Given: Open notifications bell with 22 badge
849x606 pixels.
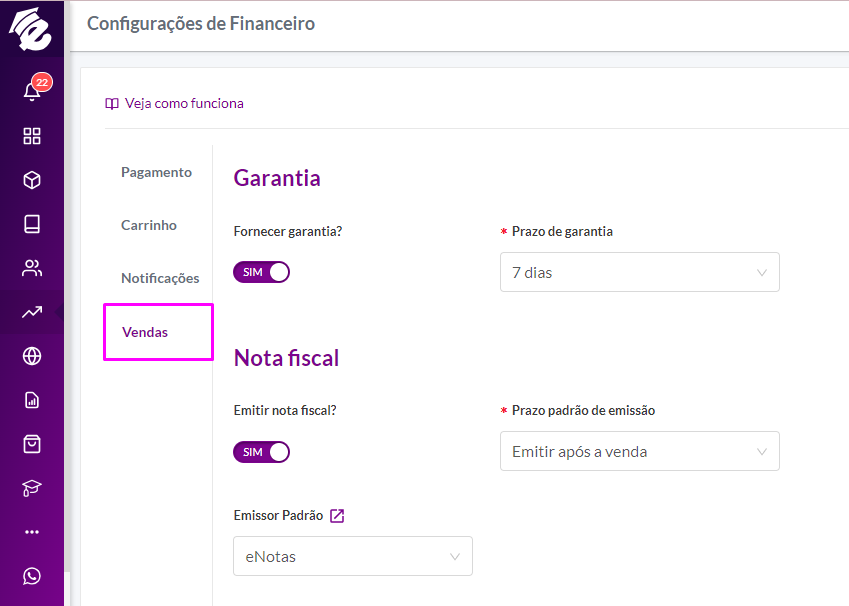Looking at the screenshot, I should pos(32,89).
